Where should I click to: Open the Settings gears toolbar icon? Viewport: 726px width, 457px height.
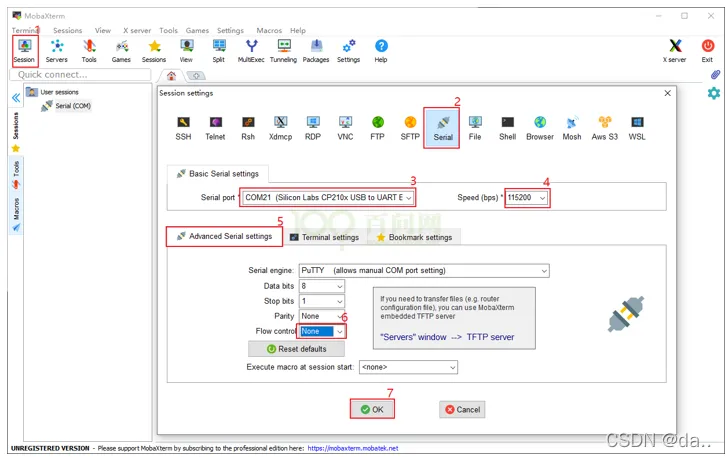(349, 50)
